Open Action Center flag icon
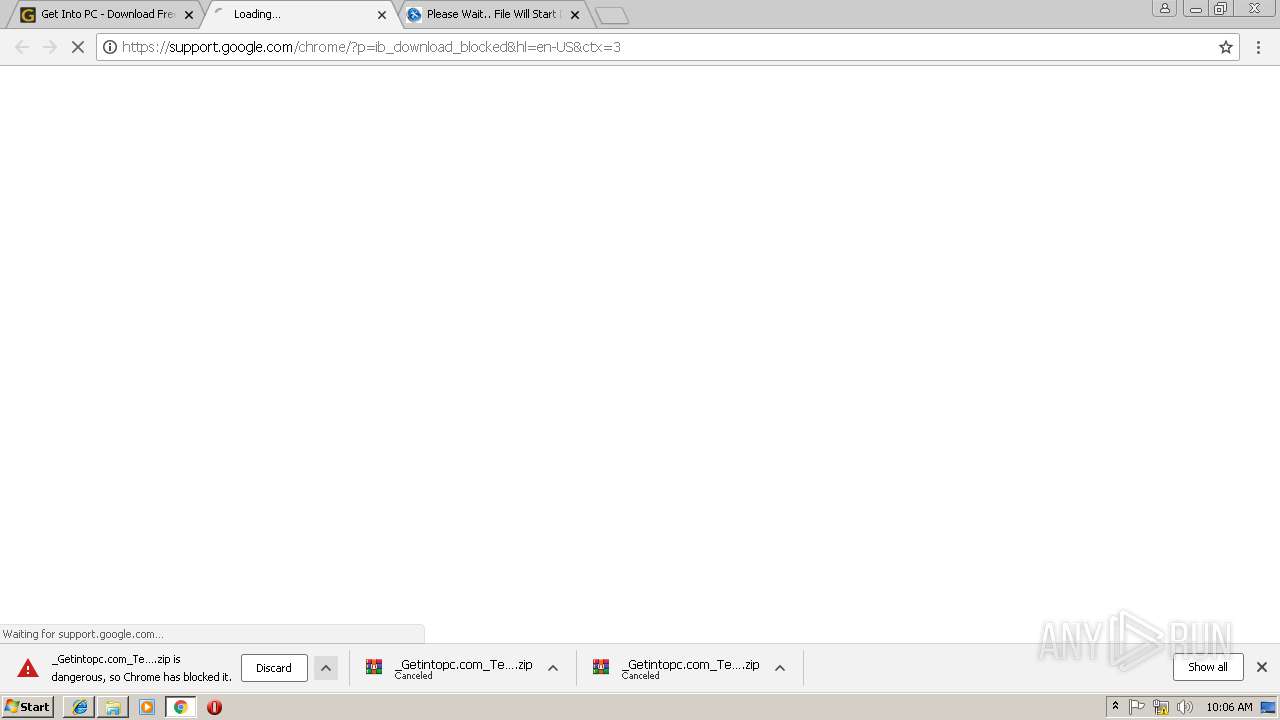1280x720 pixels. 1137,707
